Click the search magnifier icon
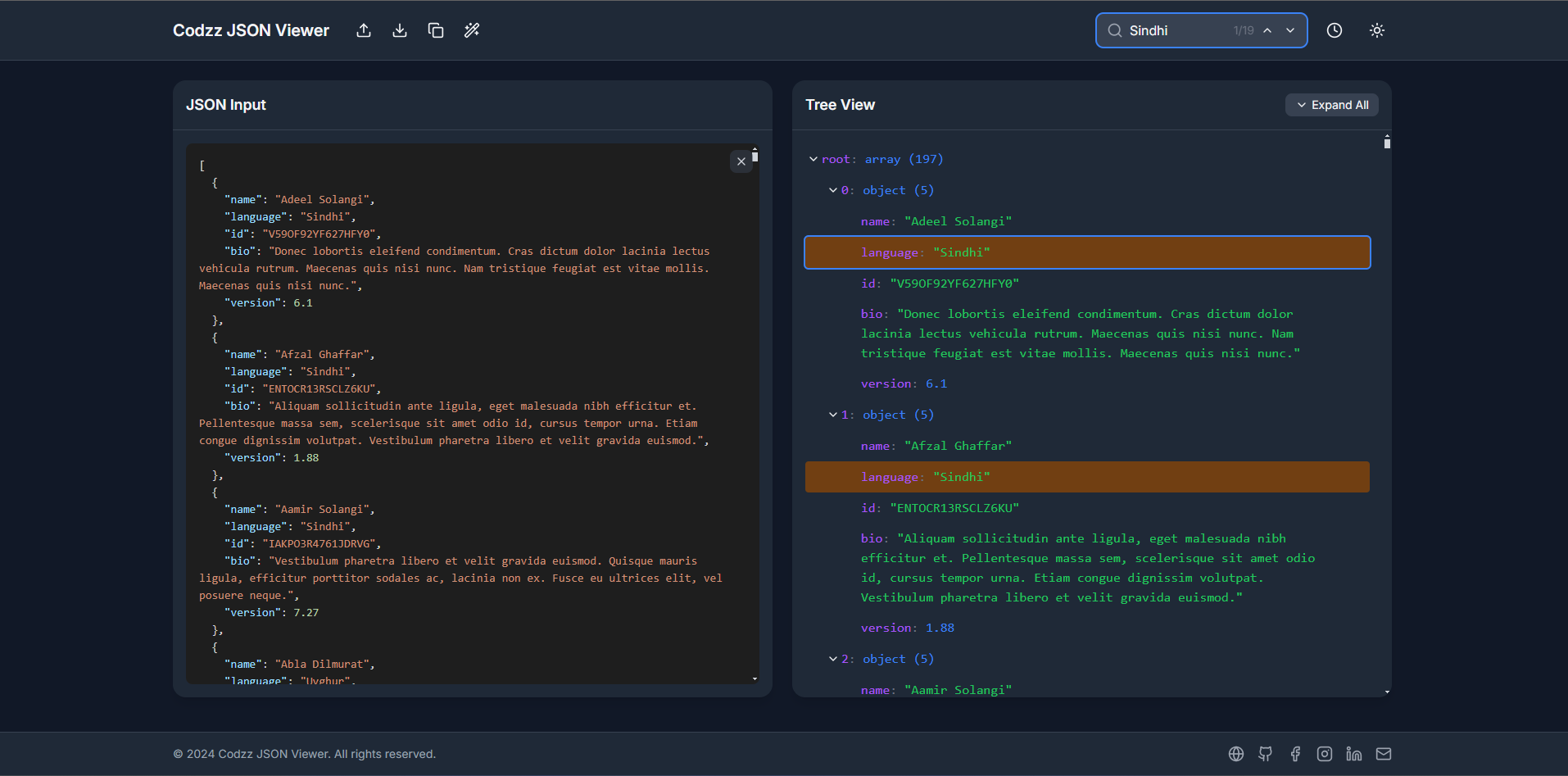 (1115, 30)
